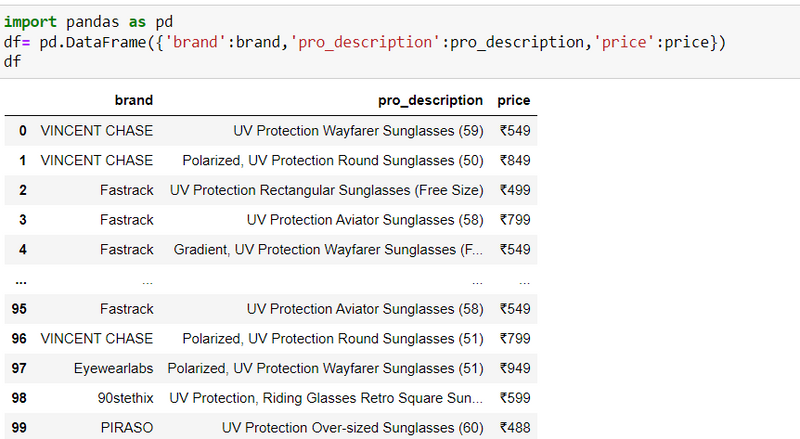800x439 pixels.
Task: Click the 'brand' column header
Action: click(x=134, y=100)
